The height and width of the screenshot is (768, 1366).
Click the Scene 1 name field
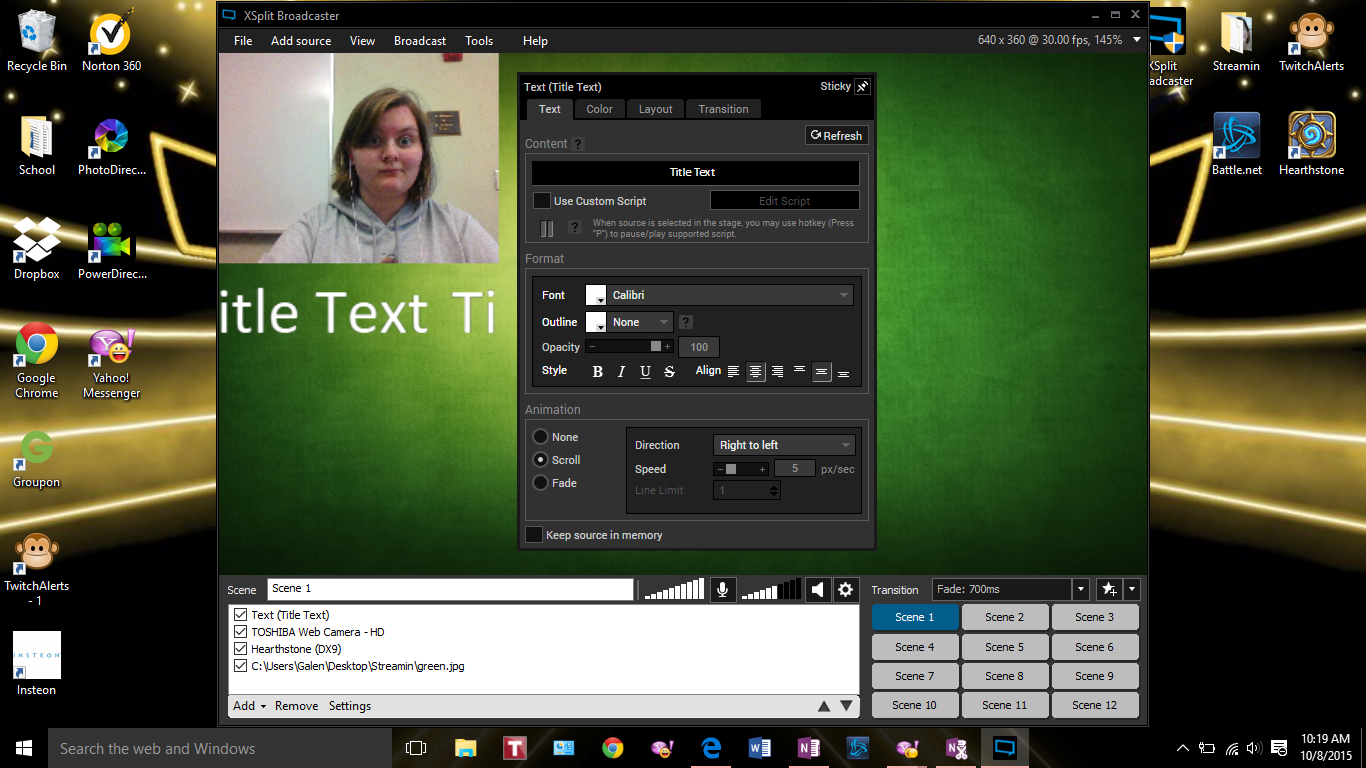pos(450,589)
